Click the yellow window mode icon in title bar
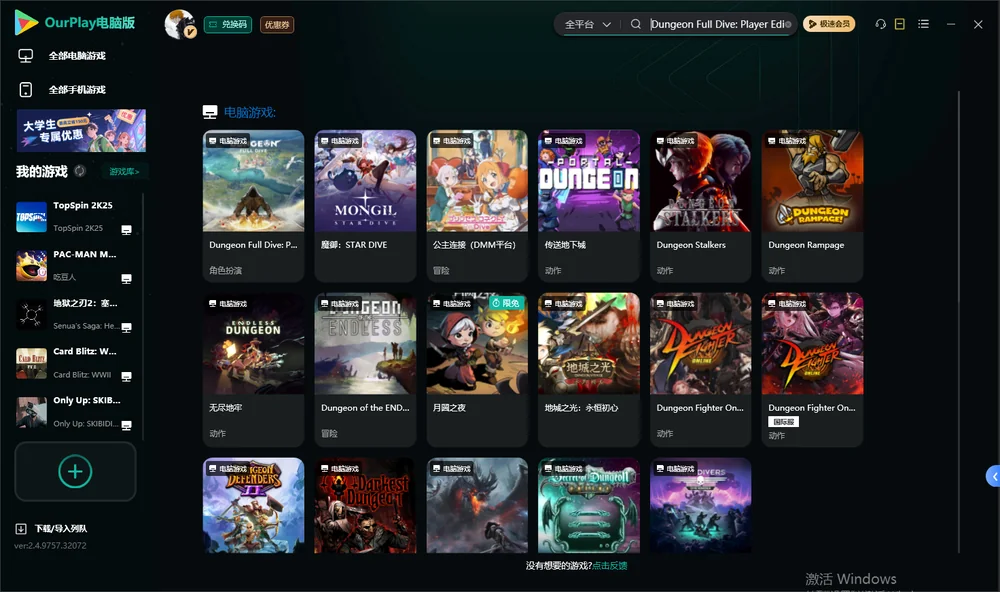The image size is (1000, 592). 900,24
